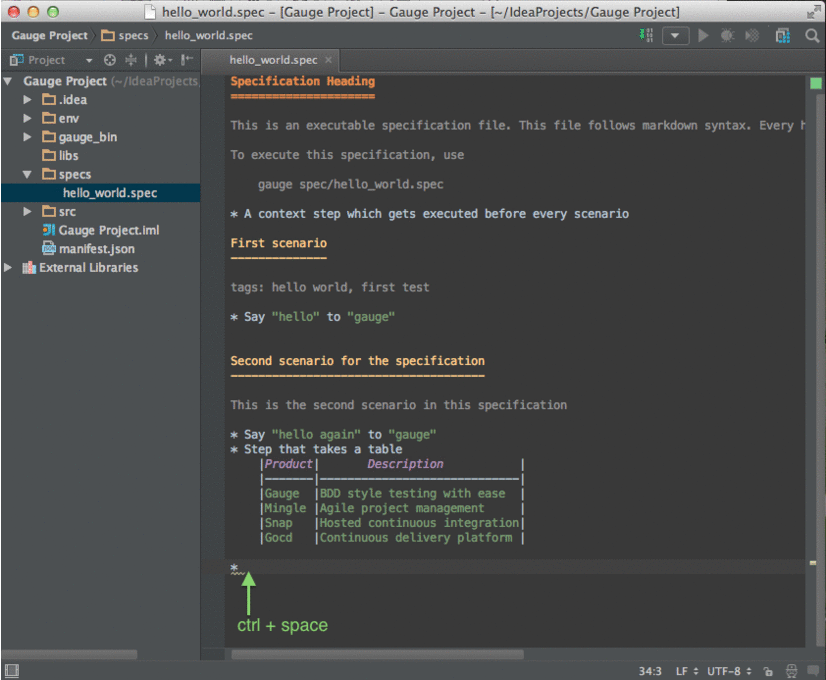Click the tool windows toggle in status bar

click(x=11, y=671)
